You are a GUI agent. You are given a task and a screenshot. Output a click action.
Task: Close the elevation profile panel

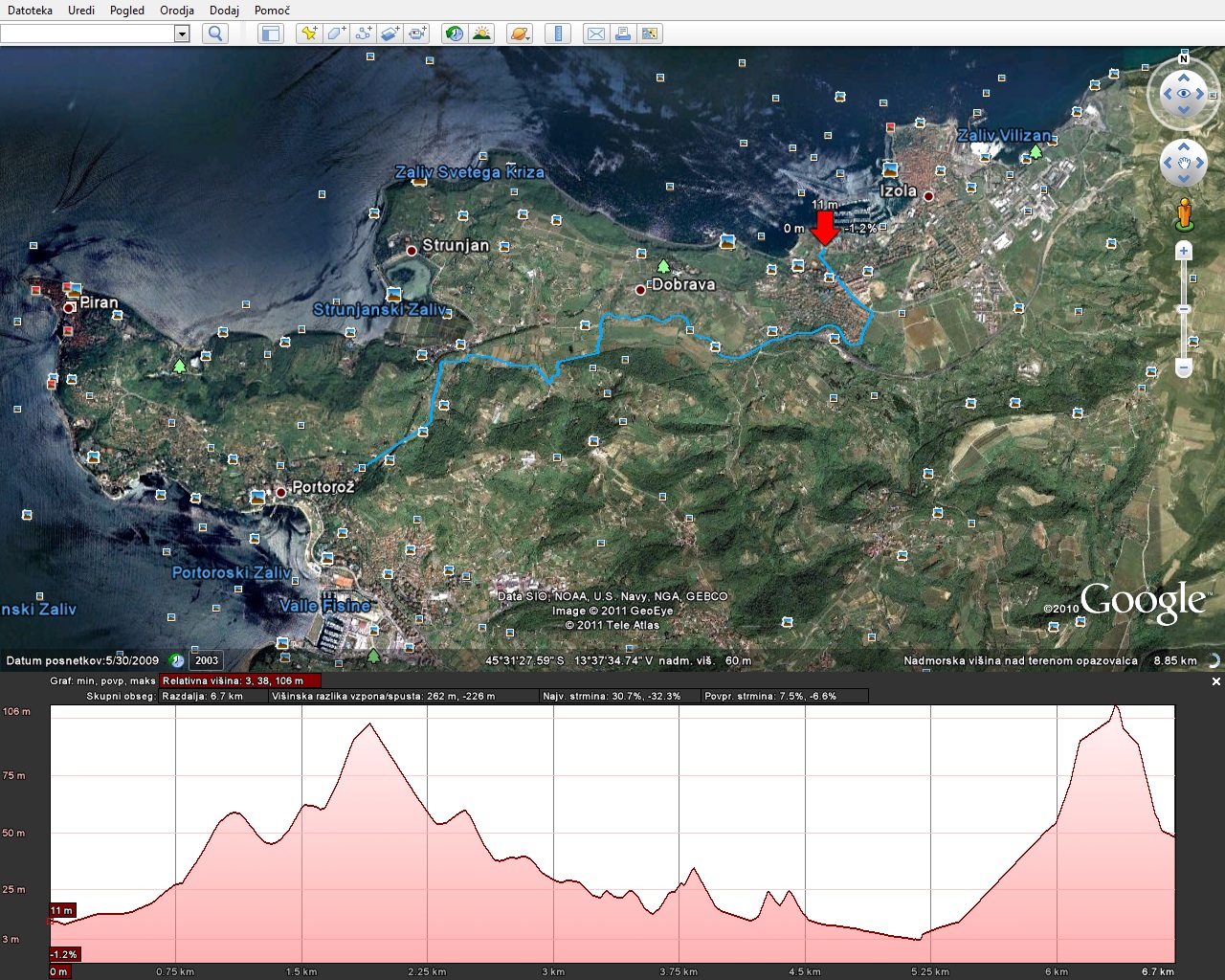click(x=1216, y=681)
